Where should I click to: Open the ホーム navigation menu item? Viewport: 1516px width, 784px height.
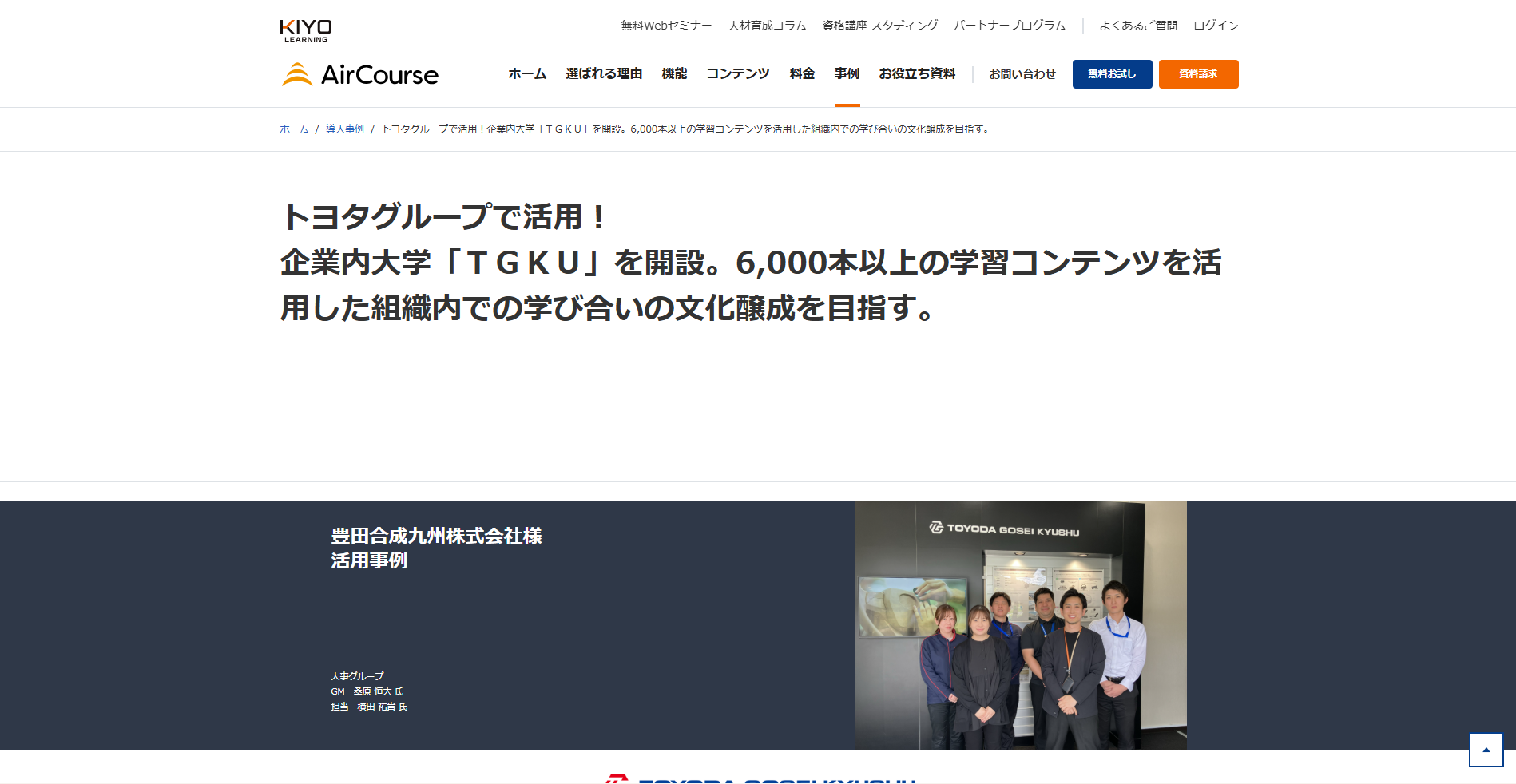click(527, 74)
